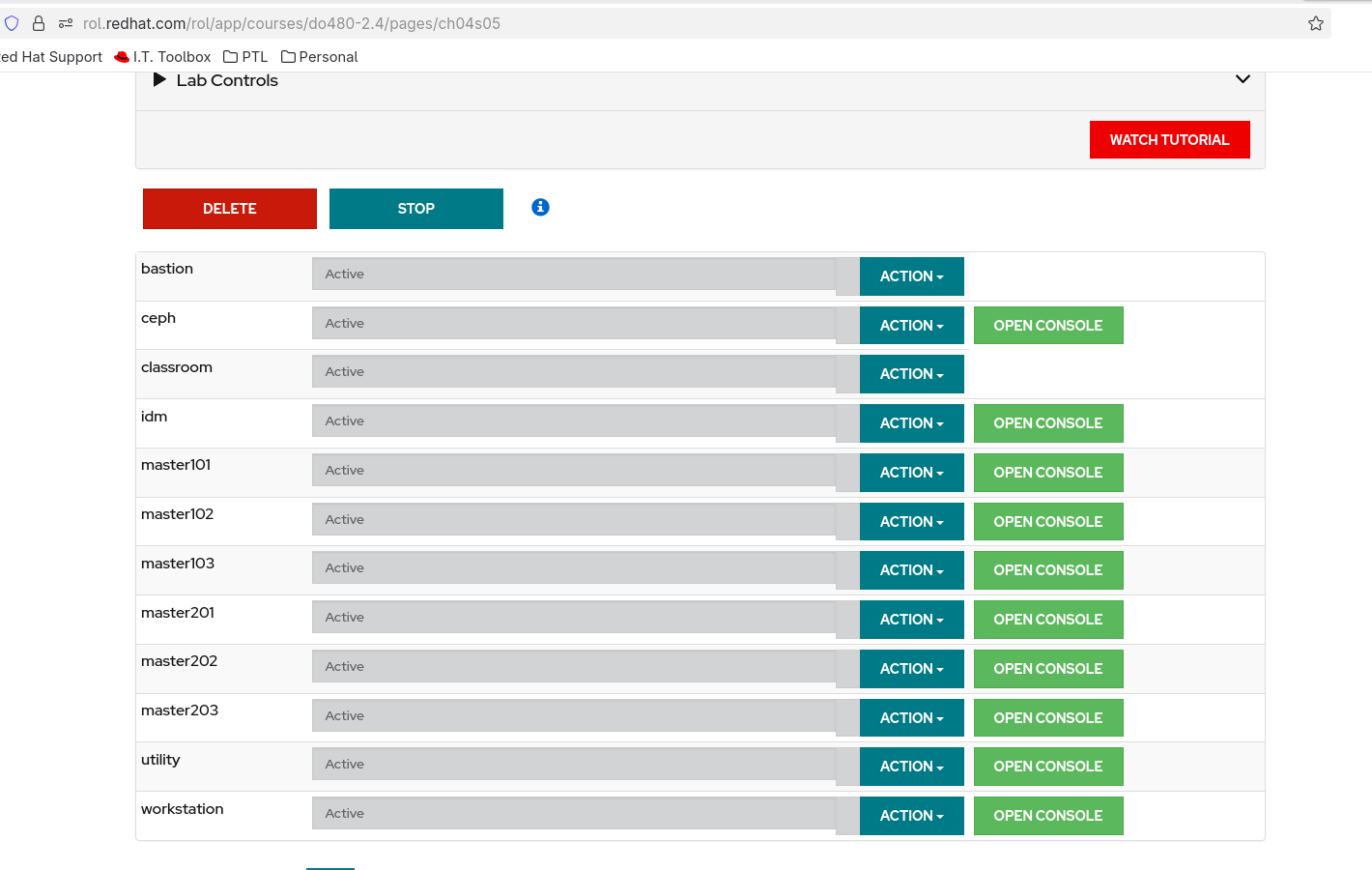Open the Personal bookmarks folder
This screenshot has height=870, width=1372.
(x=319, y=57)
